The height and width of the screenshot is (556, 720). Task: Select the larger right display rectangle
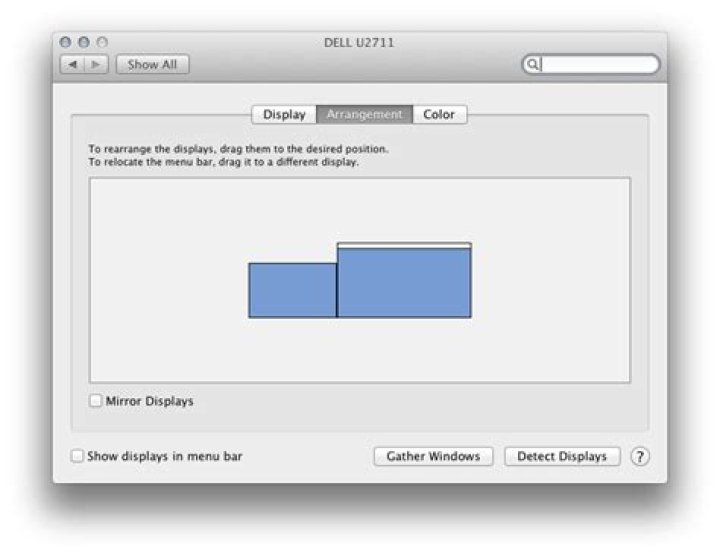click(x=404, y=282)
